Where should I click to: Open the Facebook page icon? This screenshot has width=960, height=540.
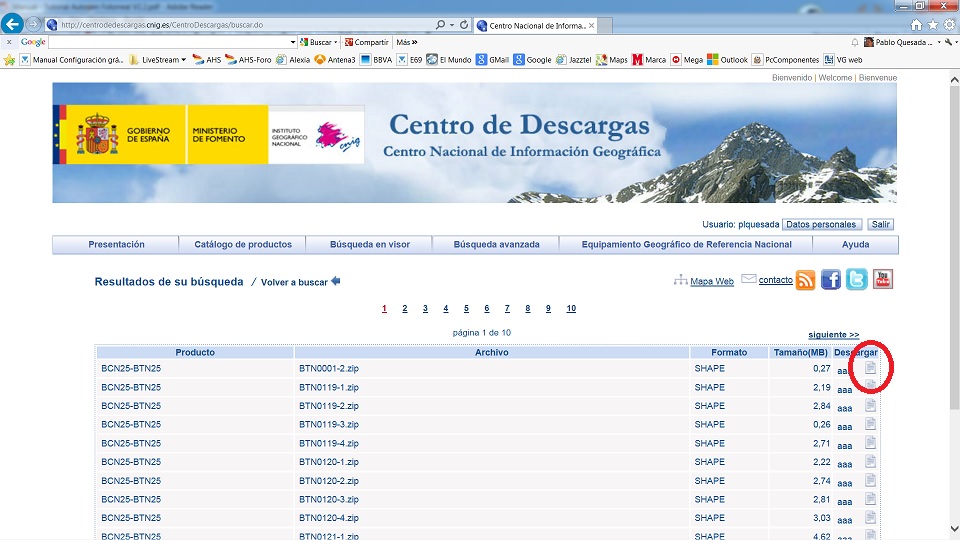[x=831, y=280]
